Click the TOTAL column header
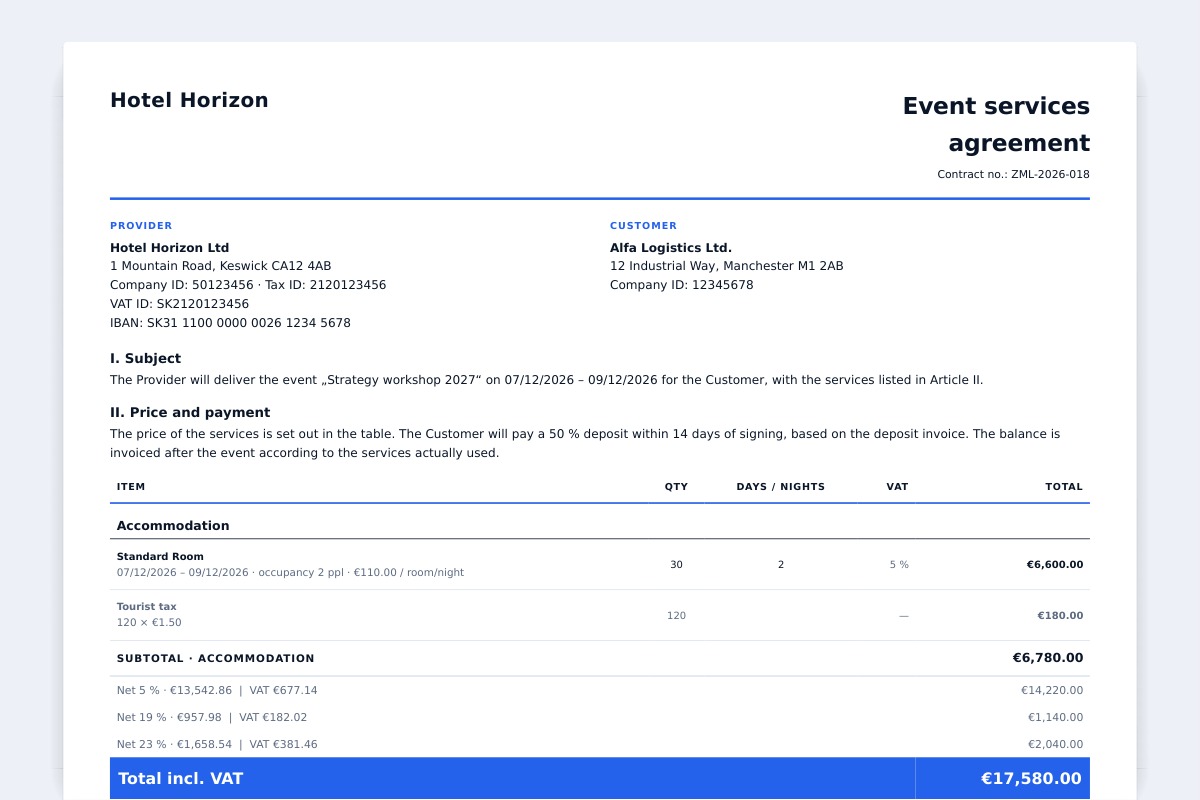This screenshot has width=1200, height=800. 1064,487
